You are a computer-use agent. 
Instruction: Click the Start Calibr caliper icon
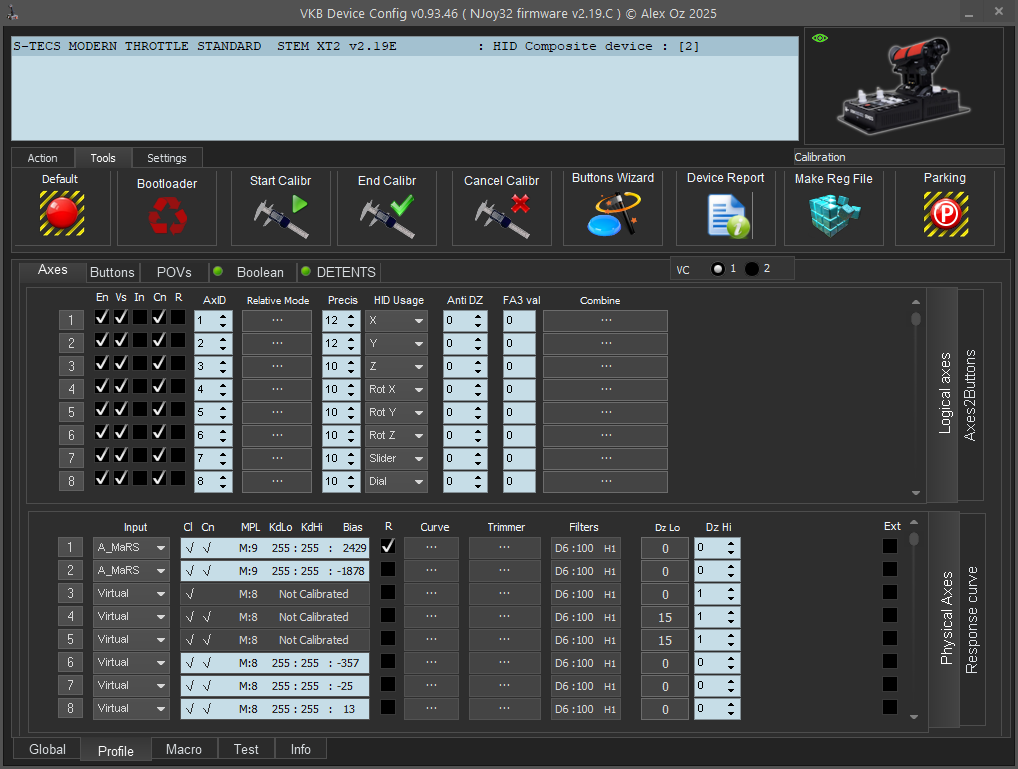(x=280, y=216)
